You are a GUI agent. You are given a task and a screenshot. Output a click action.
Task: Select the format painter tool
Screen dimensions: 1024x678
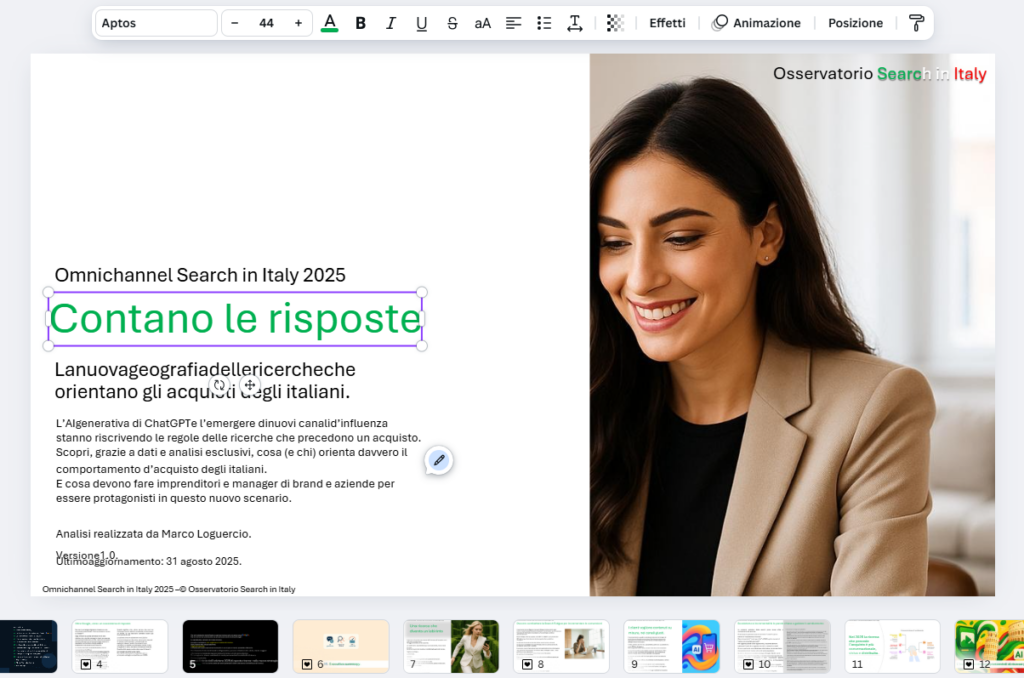point(916,23)
